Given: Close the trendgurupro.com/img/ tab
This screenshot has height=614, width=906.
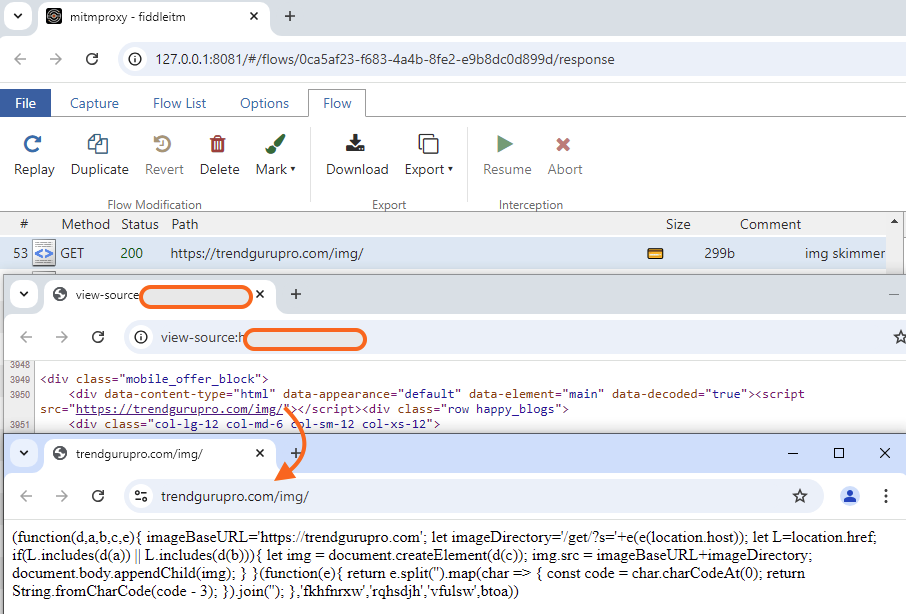Looking at the screenshot, I should click(260, 453).
